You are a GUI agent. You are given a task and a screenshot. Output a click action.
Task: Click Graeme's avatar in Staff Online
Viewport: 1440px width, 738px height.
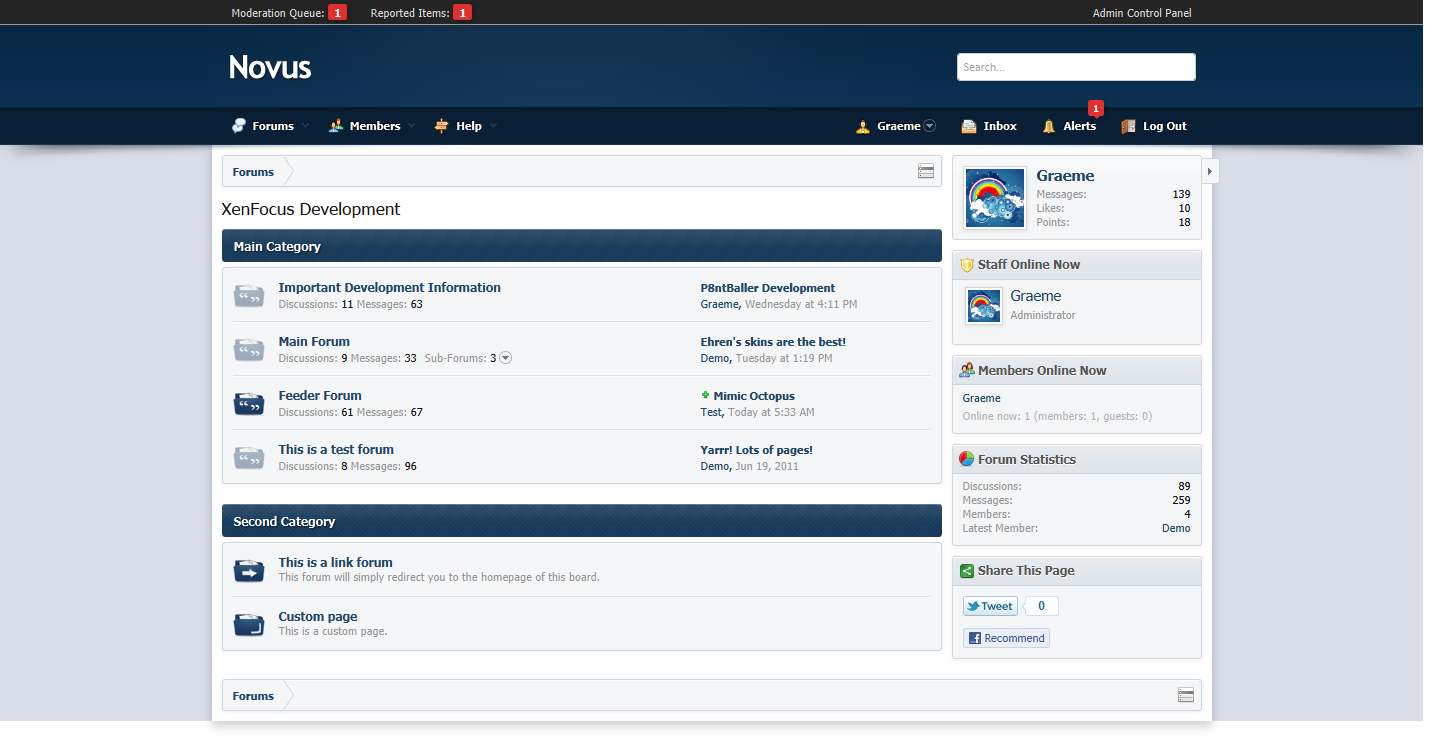984,306
